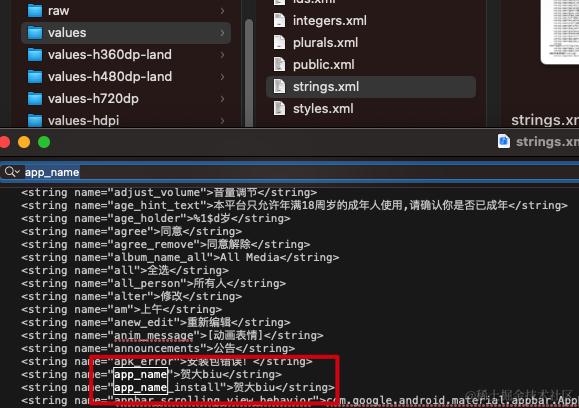The height and width of the screenshot is (408, 579).
Task: Click the highlighted app_name match in app_name_install line
Action: (140, 387)
